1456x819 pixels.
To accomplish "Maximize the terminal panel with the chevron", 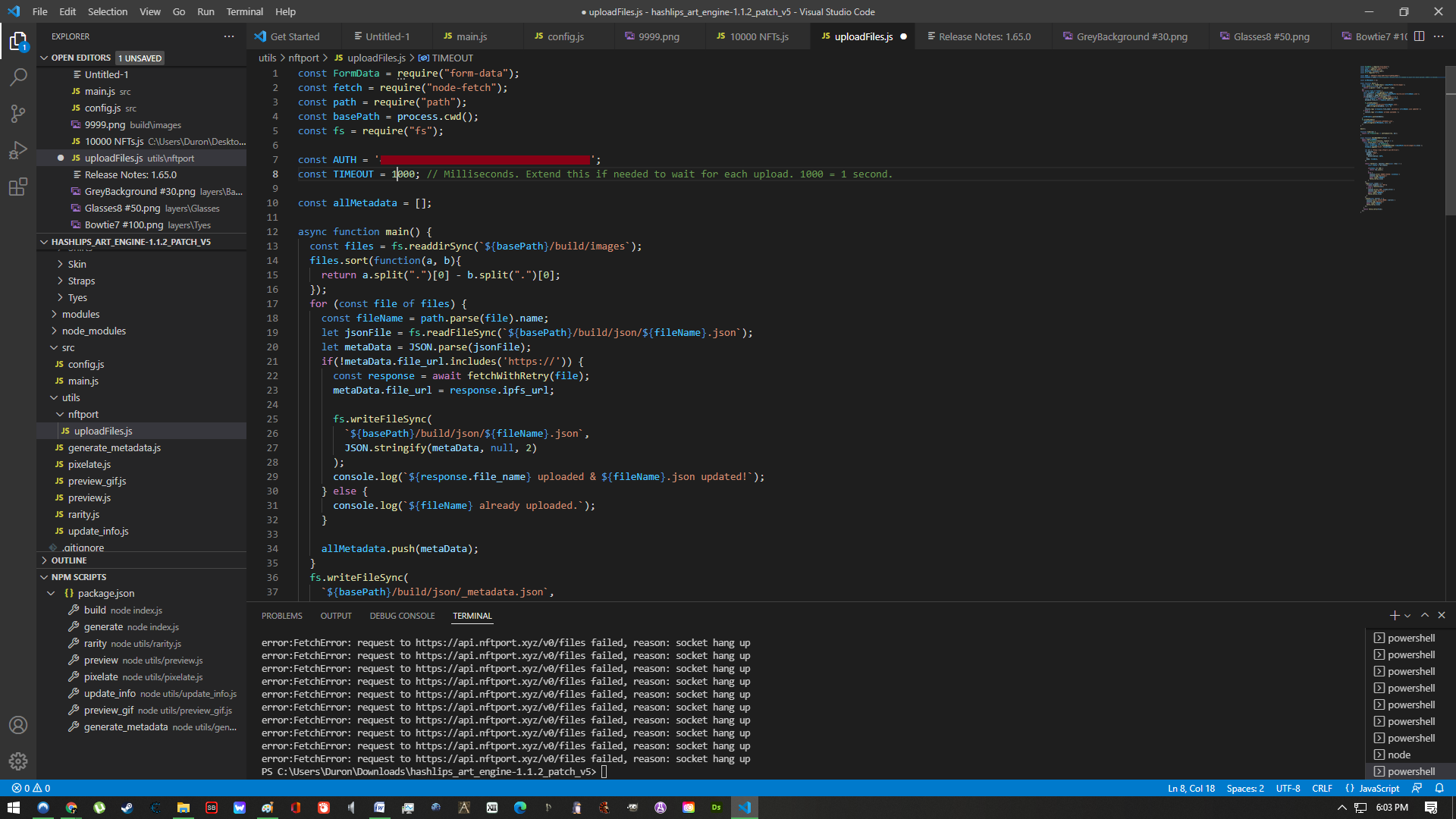I will tap(1424, 615).
